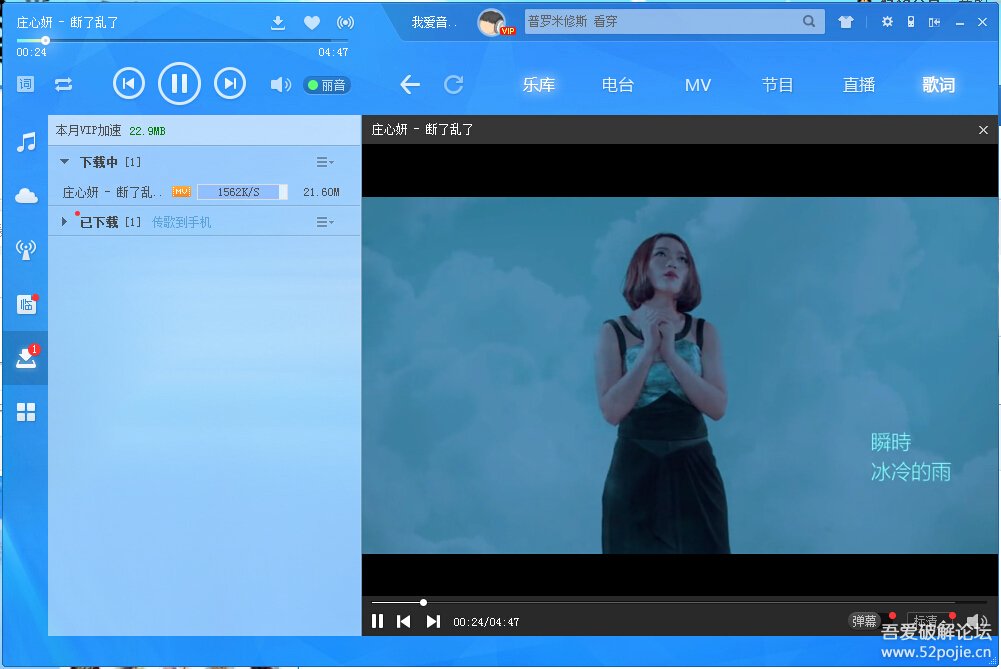Open the 乐库 tab
This screenshot has height=669, width=1001.
click(539, 85)
